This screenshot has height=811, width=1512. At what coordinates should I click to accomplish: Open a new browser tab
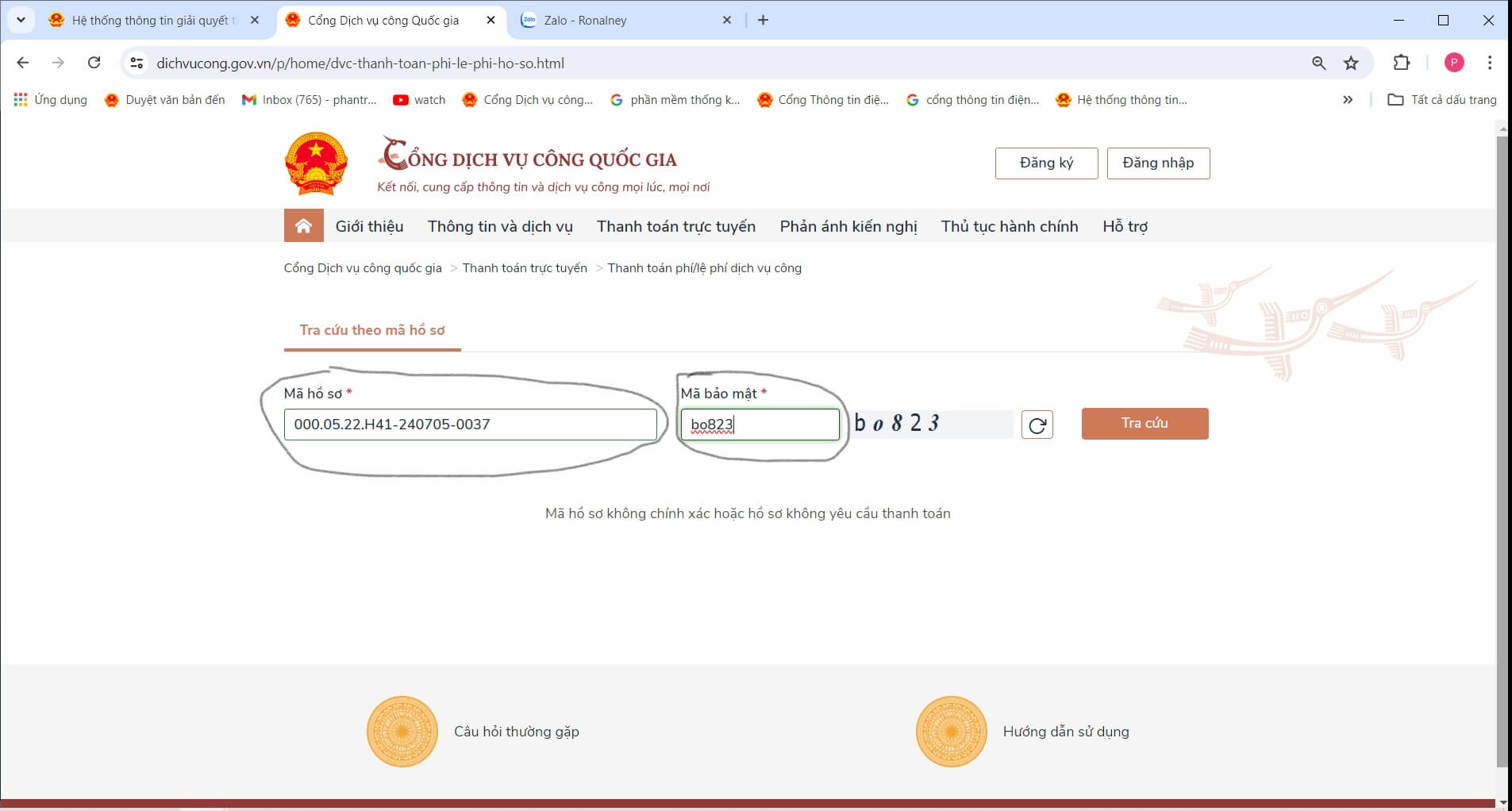click(763, 20)
